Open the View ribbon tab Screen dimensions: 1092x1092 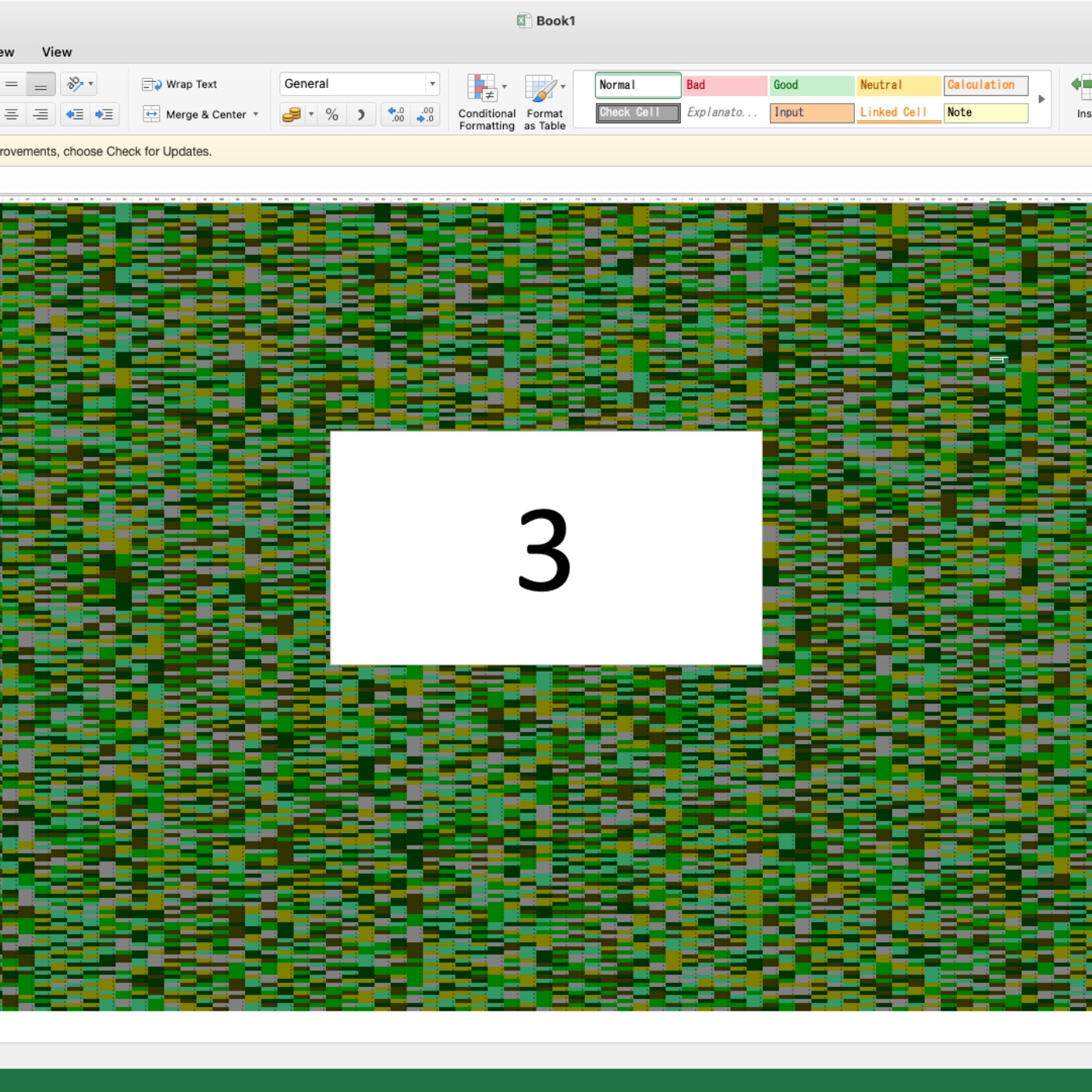click(x=56, y=52)
